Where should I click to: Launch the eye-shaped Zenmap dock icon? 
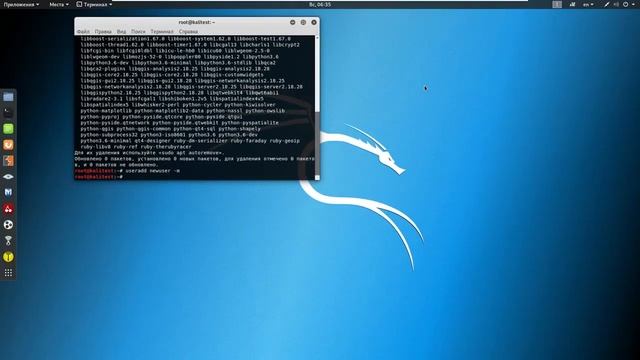click(8, 177)
